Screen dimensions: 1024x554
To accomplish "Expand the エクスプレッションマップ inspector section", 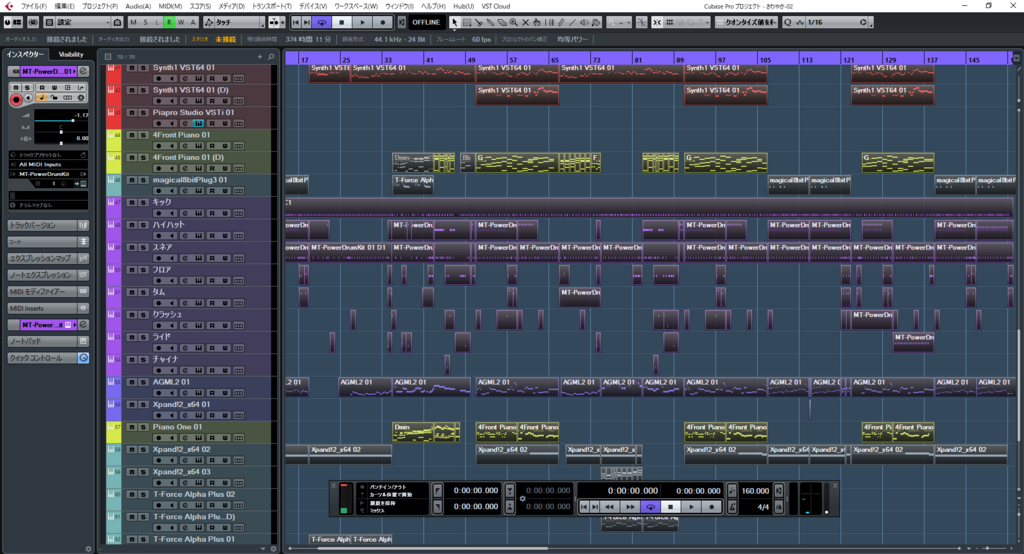I will tap(48, 258).
